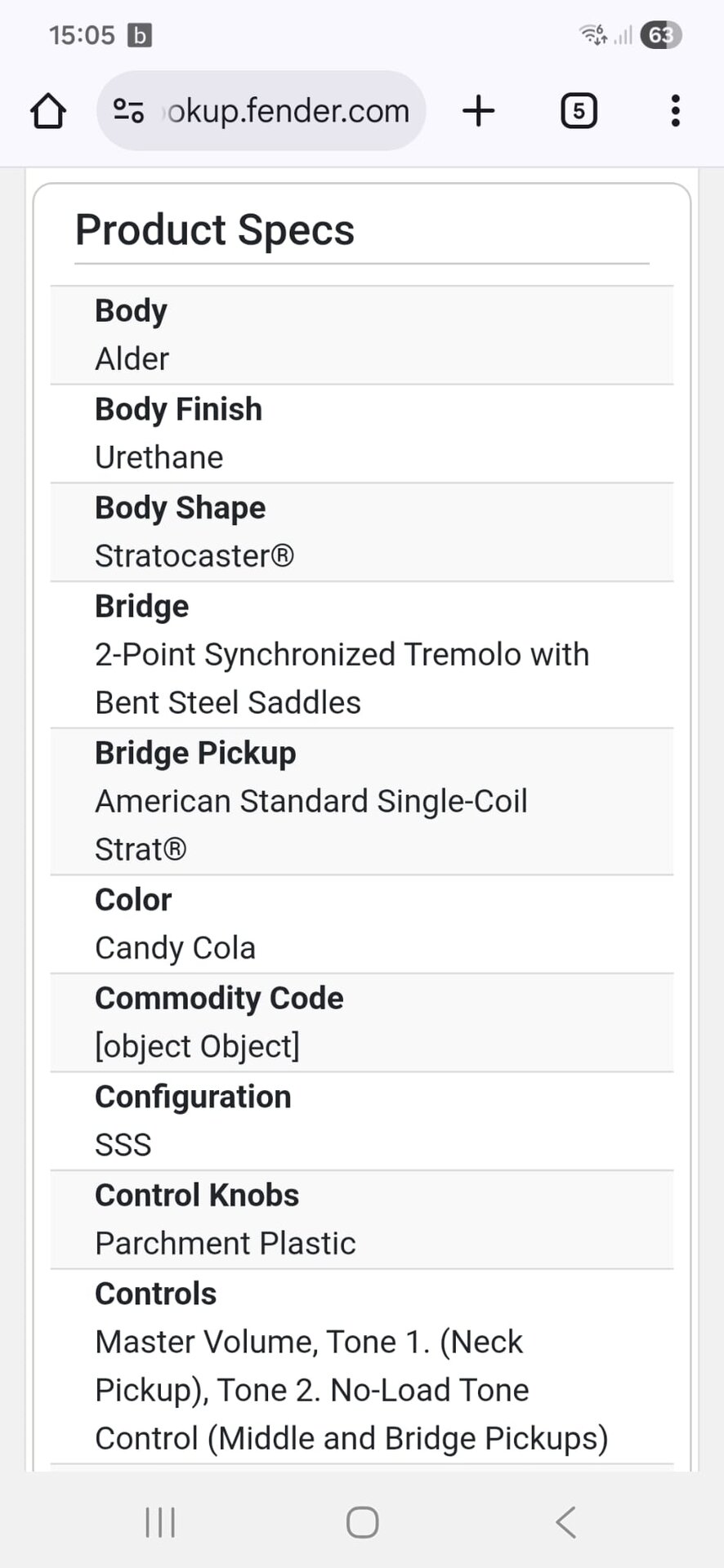Tap the Android back arrow

pyautogui.click(x=565, y=1522)
